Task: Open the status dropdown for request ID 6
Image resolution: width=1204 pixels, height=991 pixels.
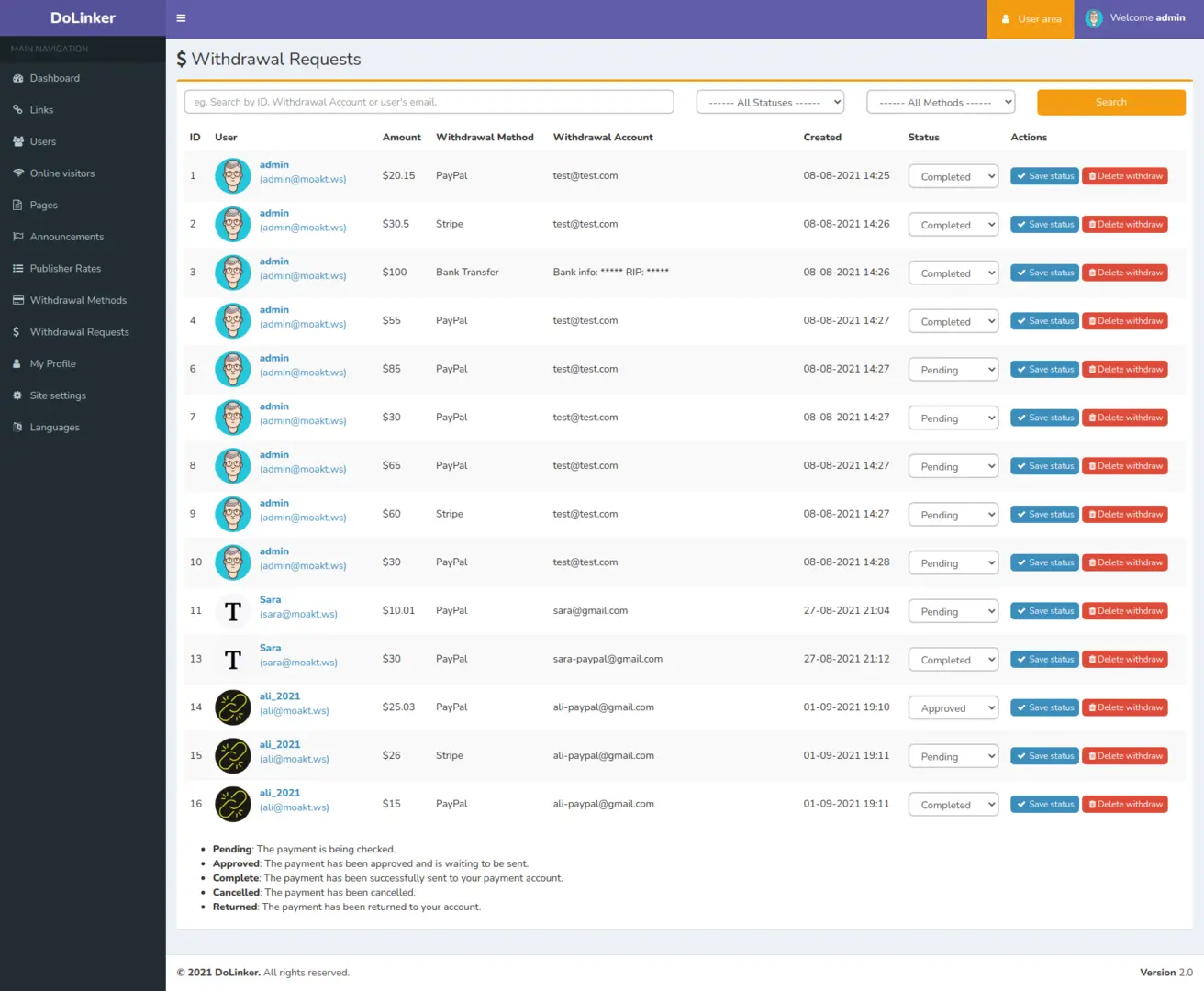Action: tap(953, 370)
